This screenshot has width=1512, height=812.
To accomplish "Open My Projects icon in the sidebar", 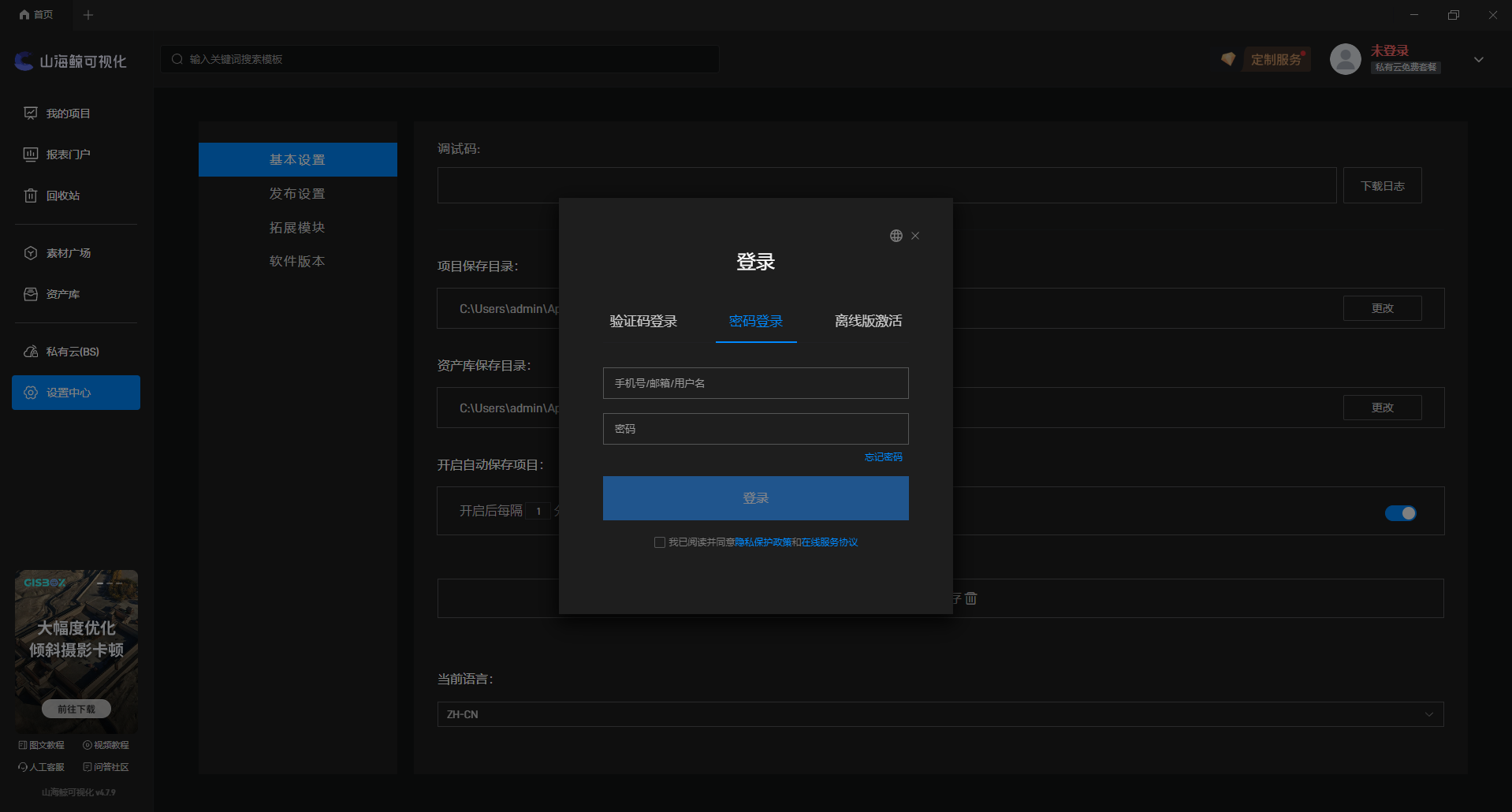I will point(31,114).
